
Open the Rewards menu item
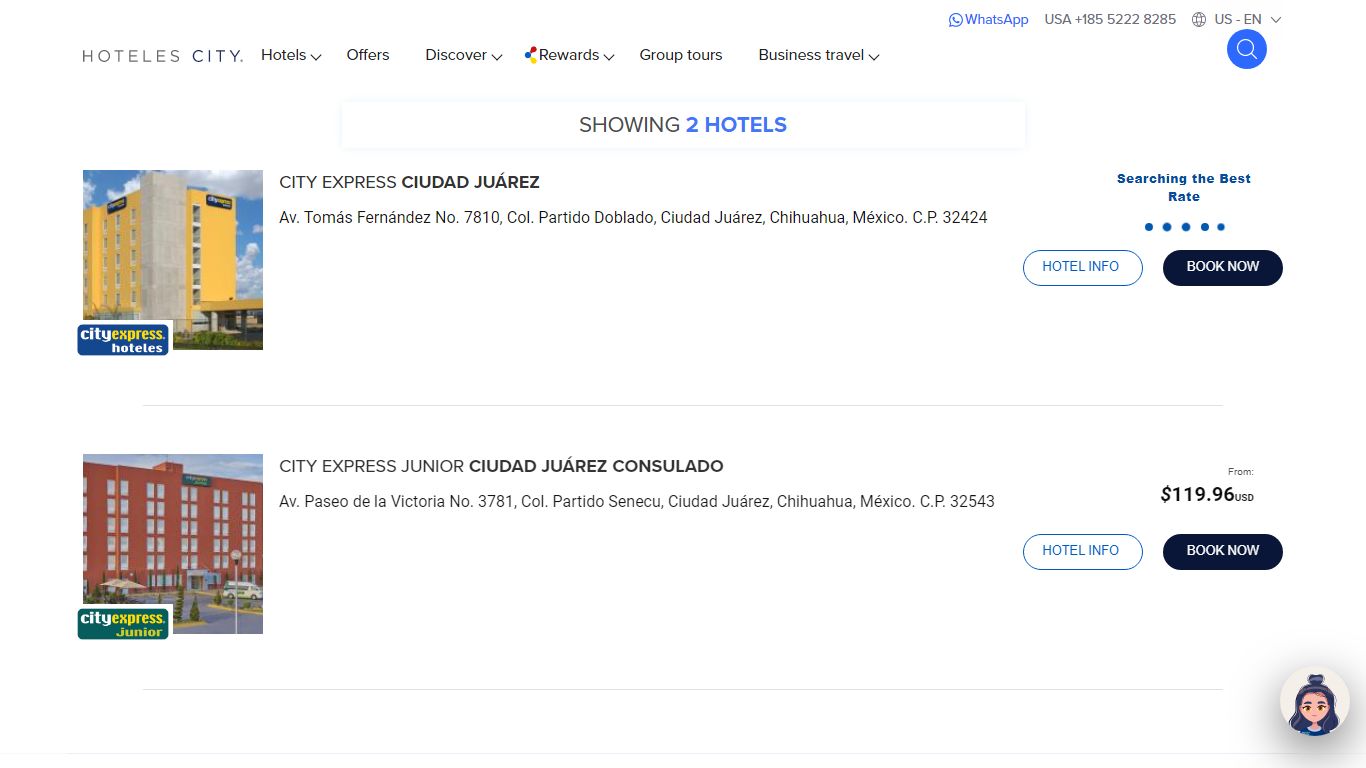coord(569,55)
